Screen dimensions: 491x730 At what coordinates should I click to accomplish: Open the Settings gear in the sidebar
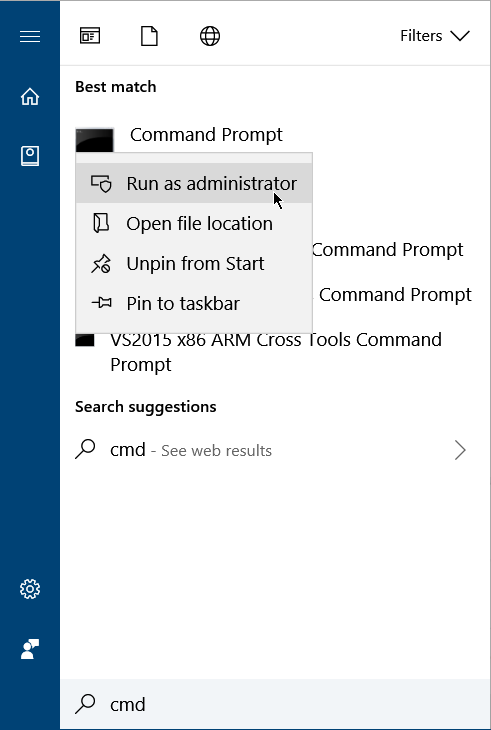coord(30,589)
